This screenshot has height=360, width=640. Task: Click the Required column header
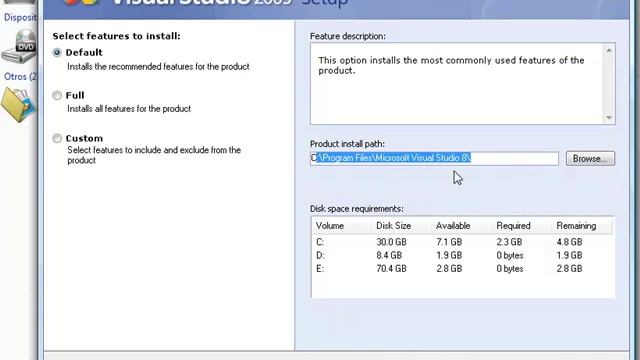click(x=513, y=226)
